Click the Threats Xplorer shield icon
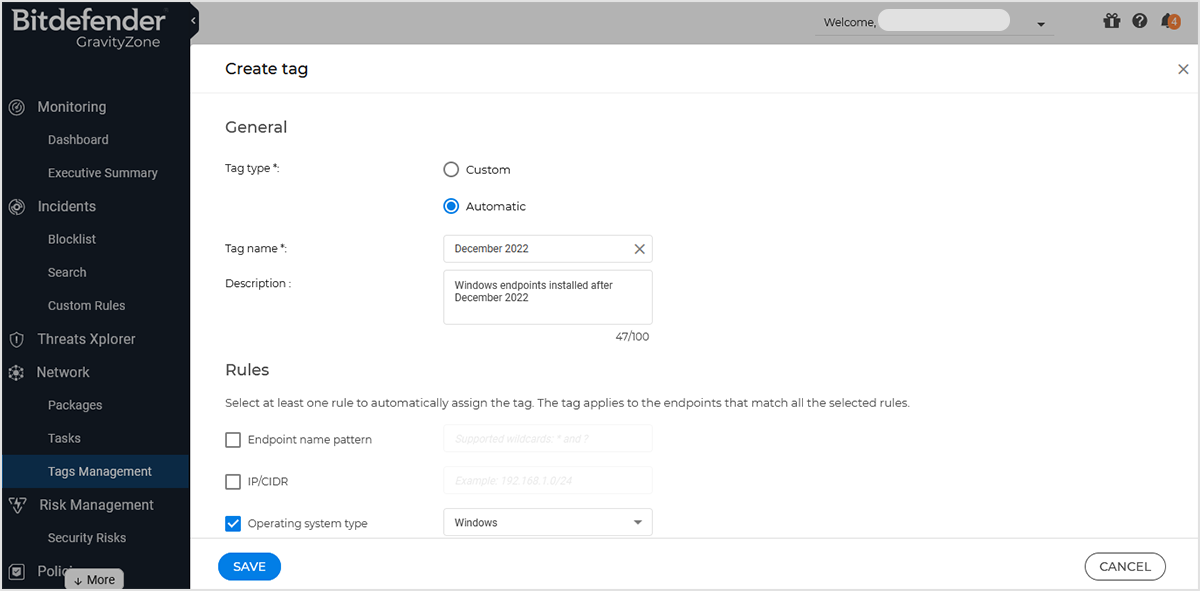1200x591 pixels. (x=15, y=338)
